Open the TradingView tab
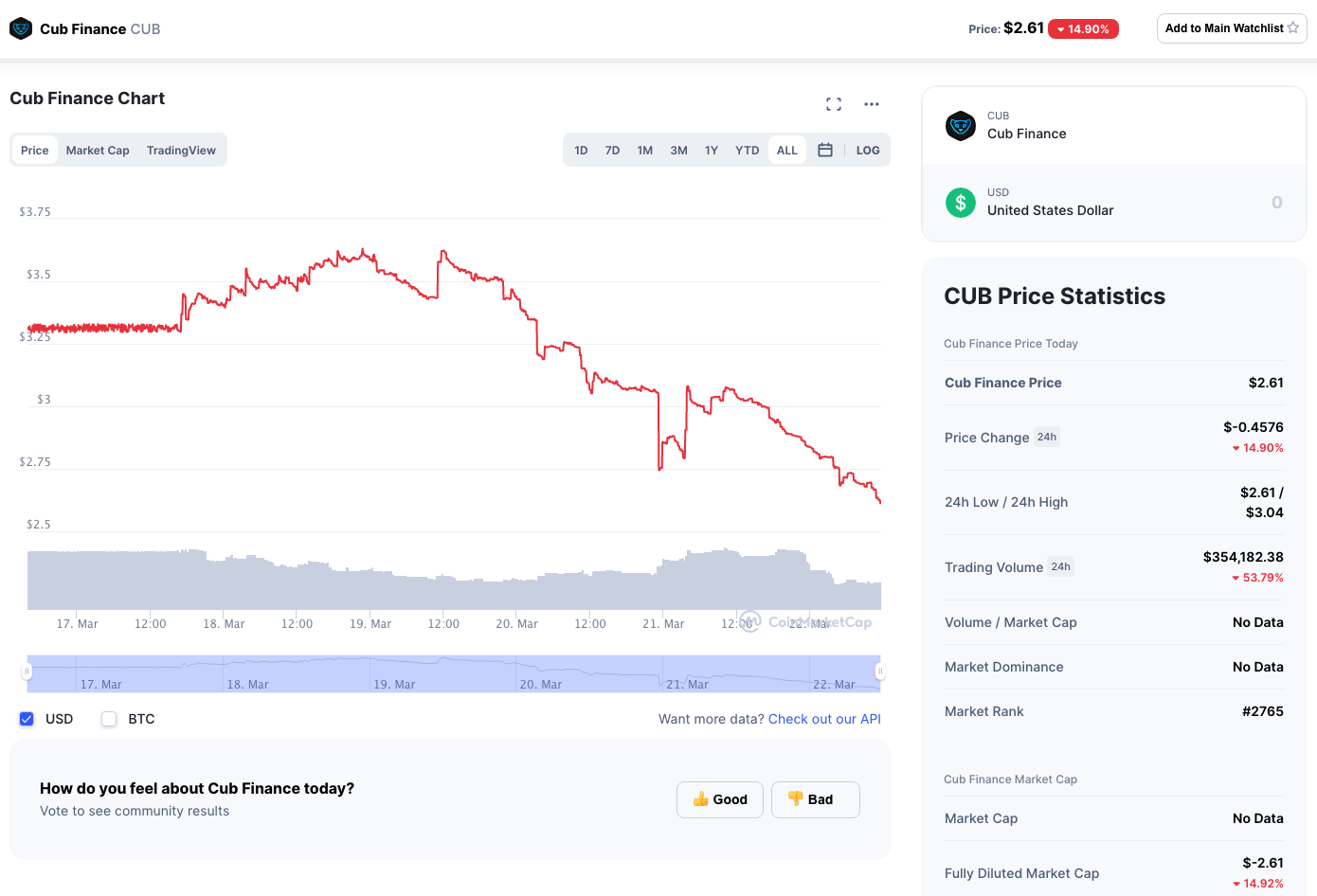 click(181, 150)
